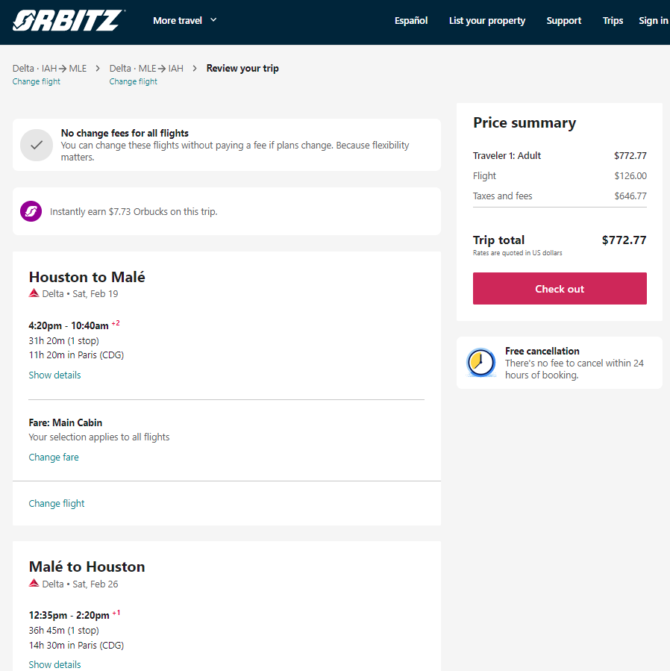Click the Check out button
Image resolution: width=670 pixels, height=671 pixels.
coord(560,288)
